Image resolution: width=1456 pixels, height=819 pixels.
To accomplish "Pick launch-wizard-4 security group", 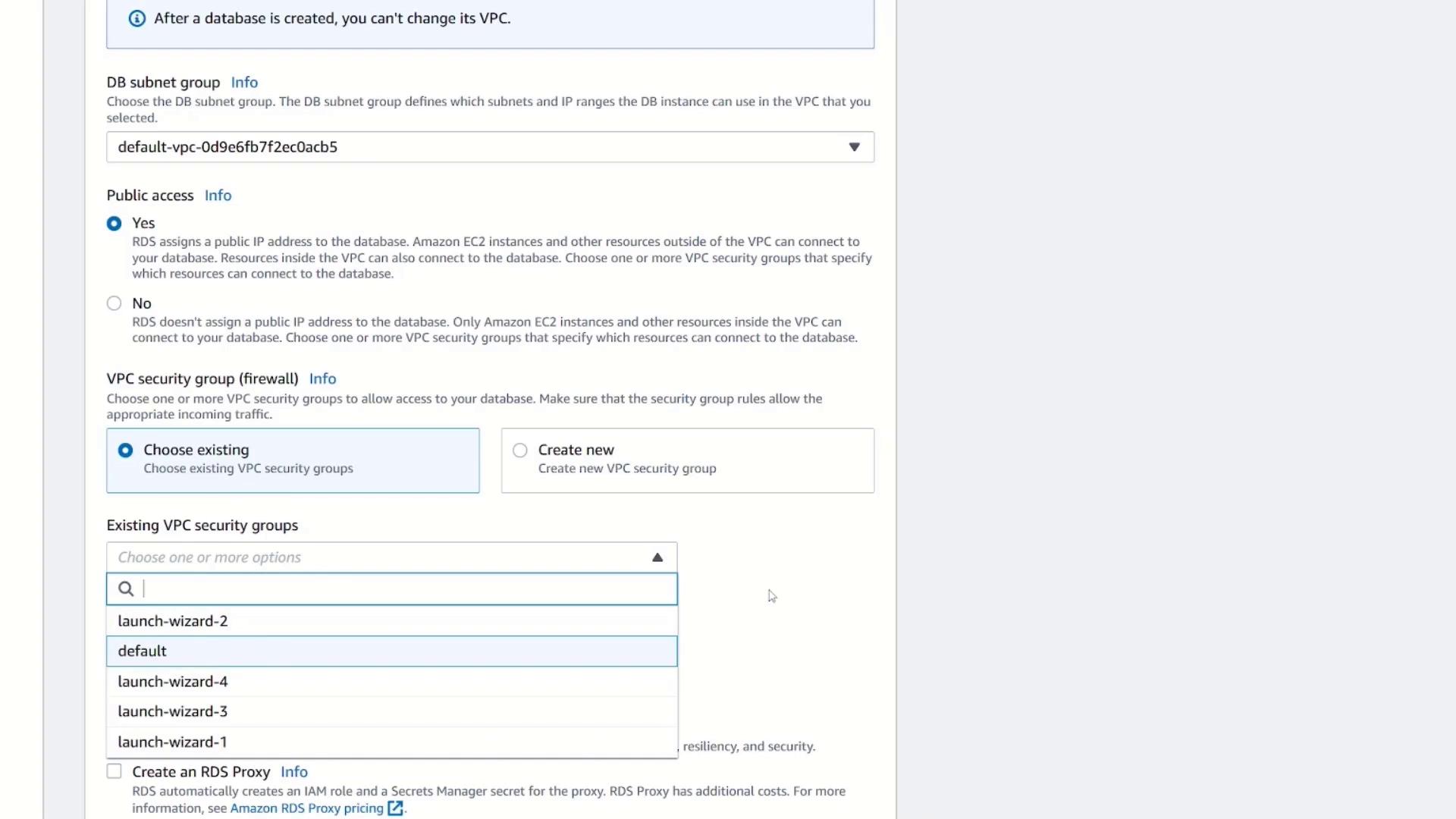I will point(173,682).
